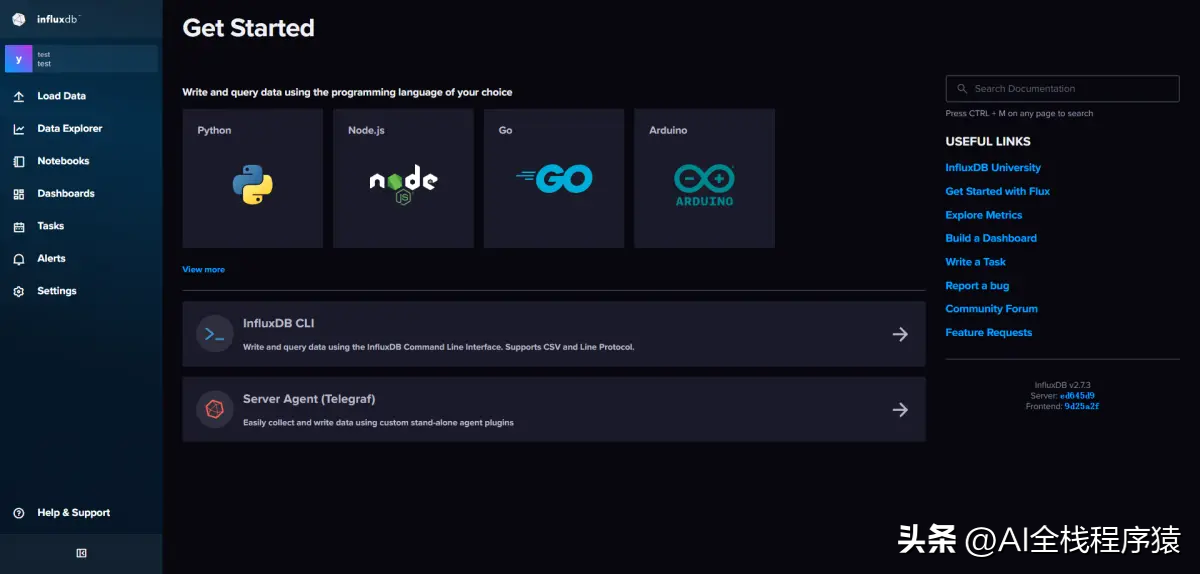Choose the Node.js language tile
This screenshot has width=1200, height=574.
(403, 179)
